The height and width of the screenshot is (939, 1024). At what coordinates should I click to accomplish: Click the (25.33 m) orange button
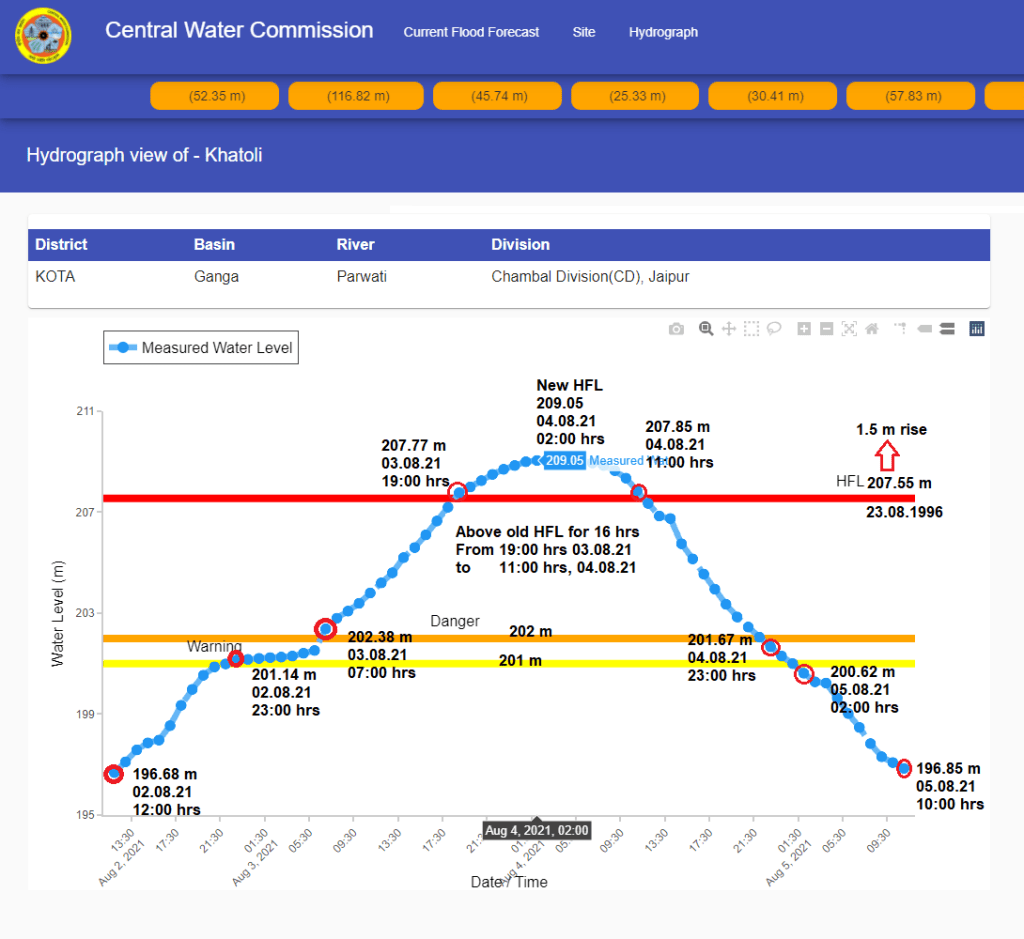[x=635, y=96]
